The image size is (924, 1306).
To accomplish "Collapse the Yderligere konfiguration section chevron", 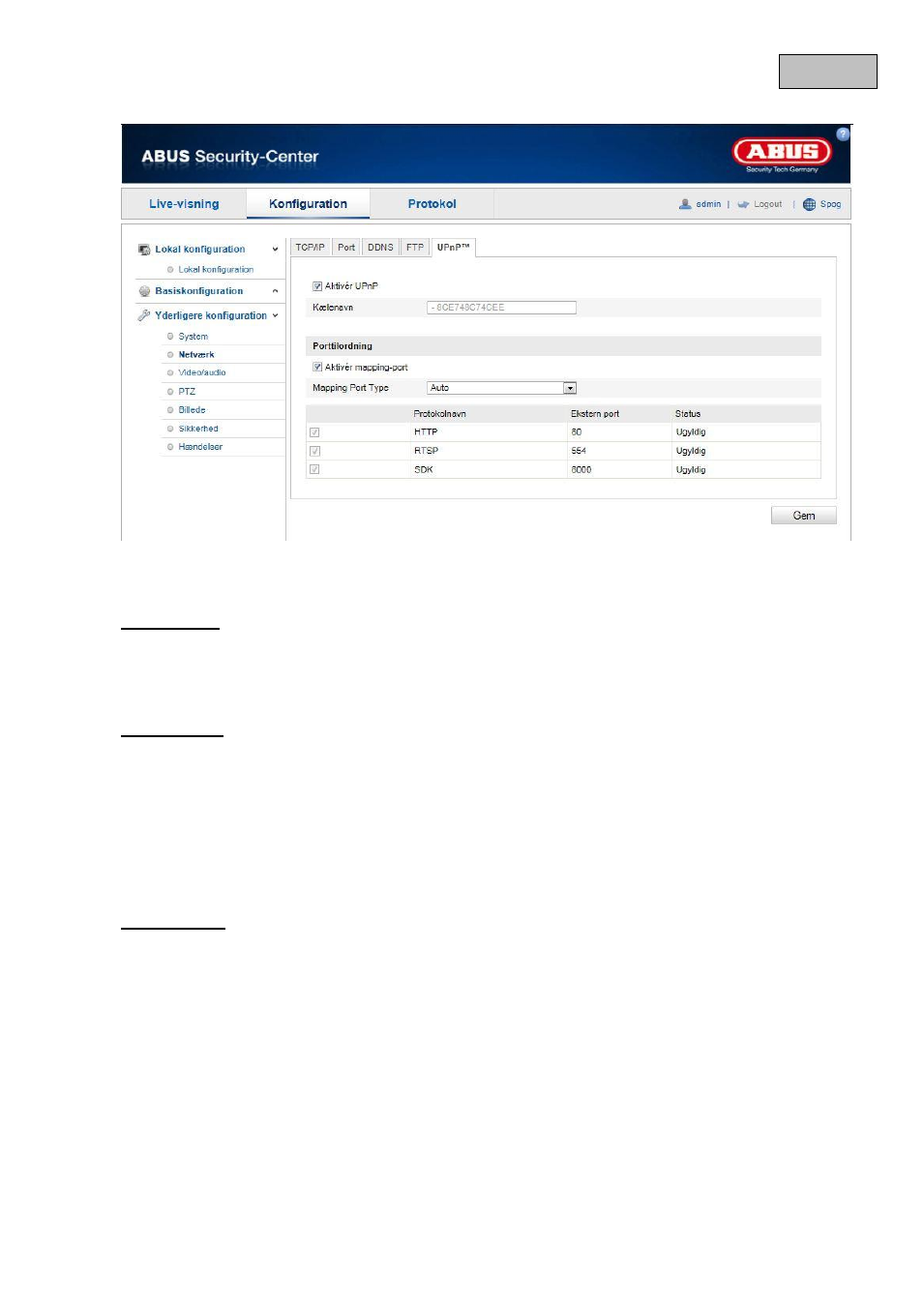I will point(275,315).
